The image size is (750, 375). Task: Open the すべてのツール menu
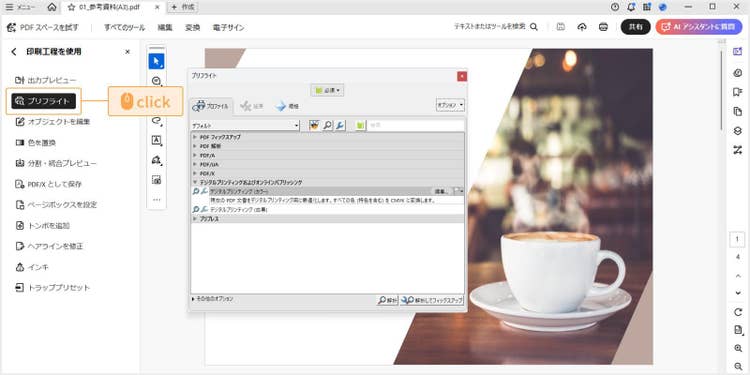(124, 27)
